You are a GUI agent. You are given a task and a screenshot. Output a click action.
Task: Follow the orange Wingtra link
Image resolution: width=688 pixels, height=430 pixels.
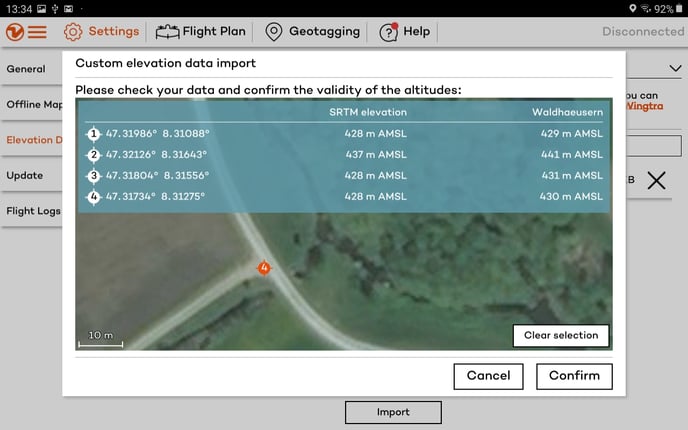[x=645, y=106]
